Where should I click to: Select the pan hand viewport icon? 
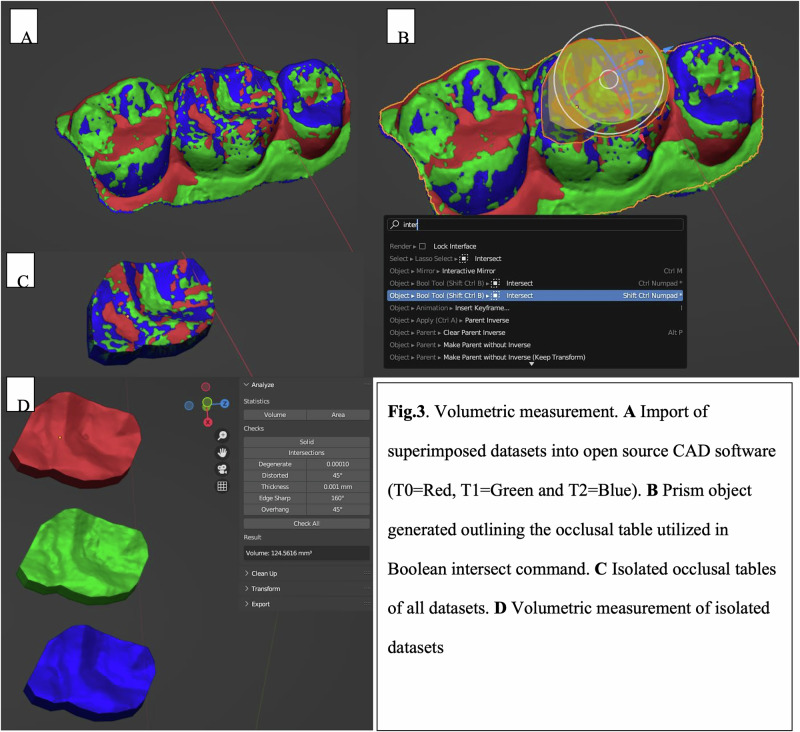tap(222, 452)
